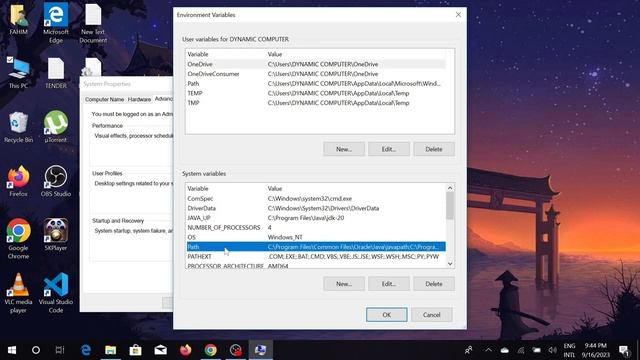This screenshot has width=640, height=360.
Task: Click New under System variables
Action: click(344, 284)
